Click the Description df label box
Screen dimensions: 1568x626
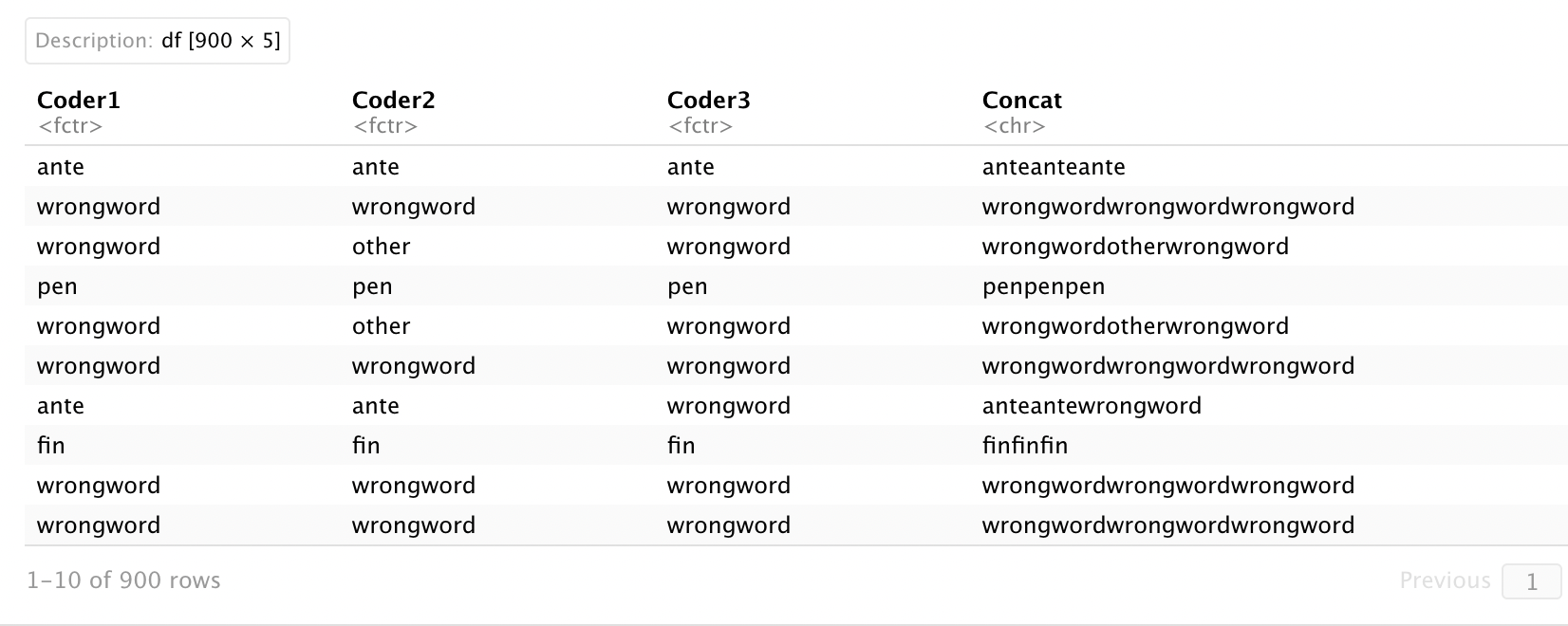(x=158, y=41)
